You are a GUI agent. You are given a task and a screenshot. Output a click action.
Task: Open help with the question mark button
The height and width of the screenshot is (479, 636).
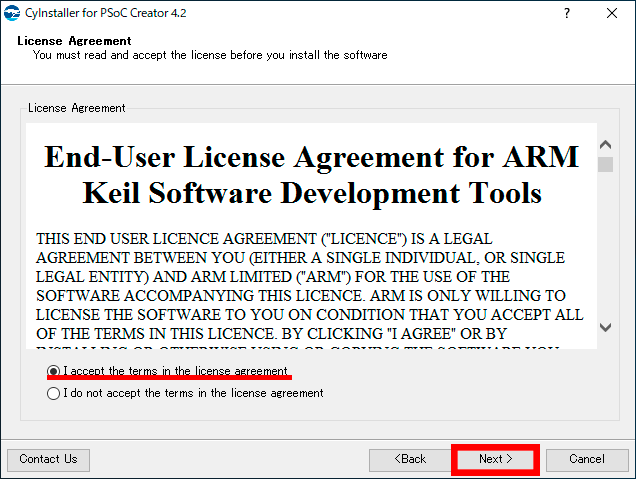(567, 13)
